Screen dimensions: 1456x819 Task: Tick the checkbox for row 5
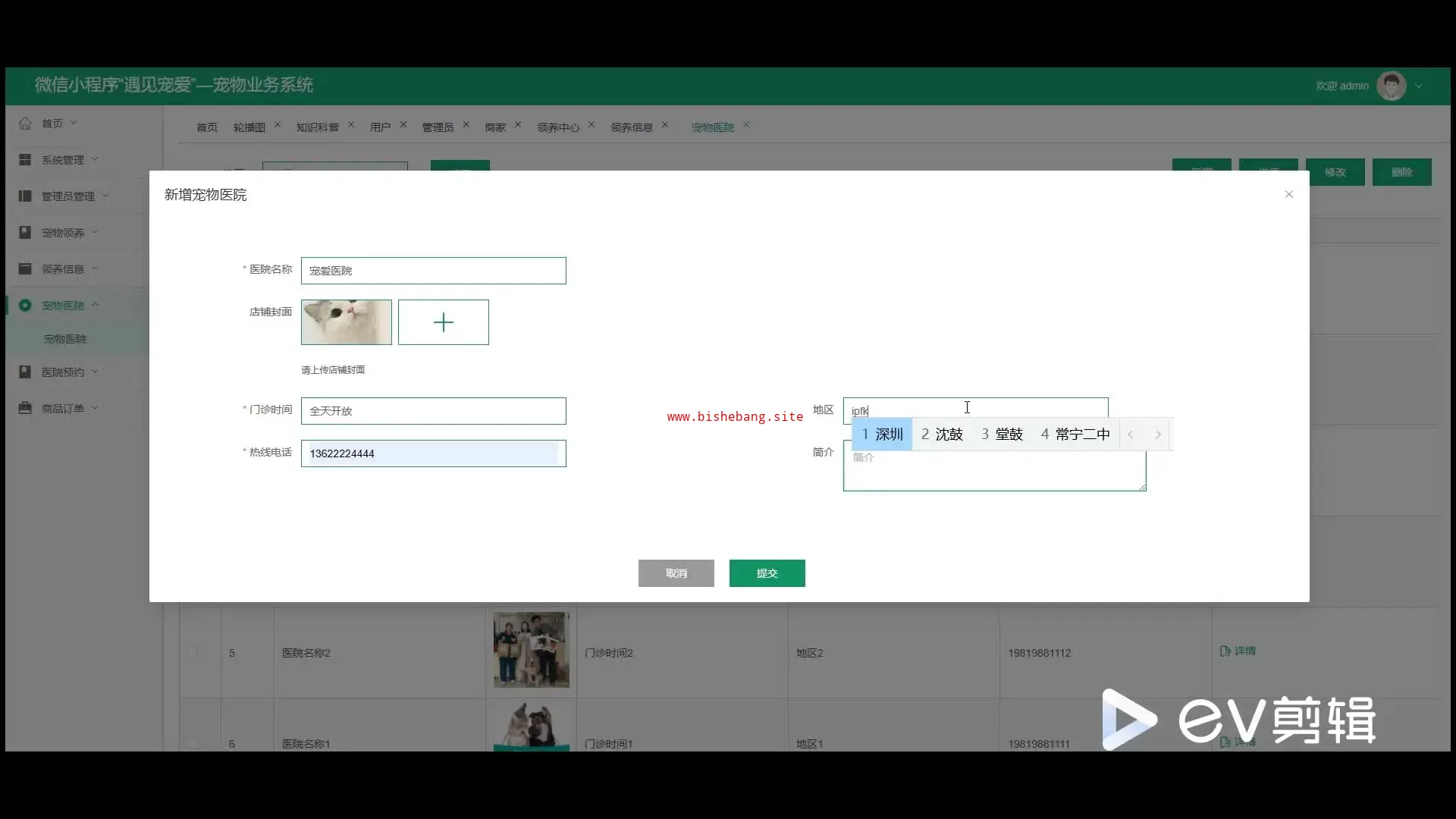[193, 652]
